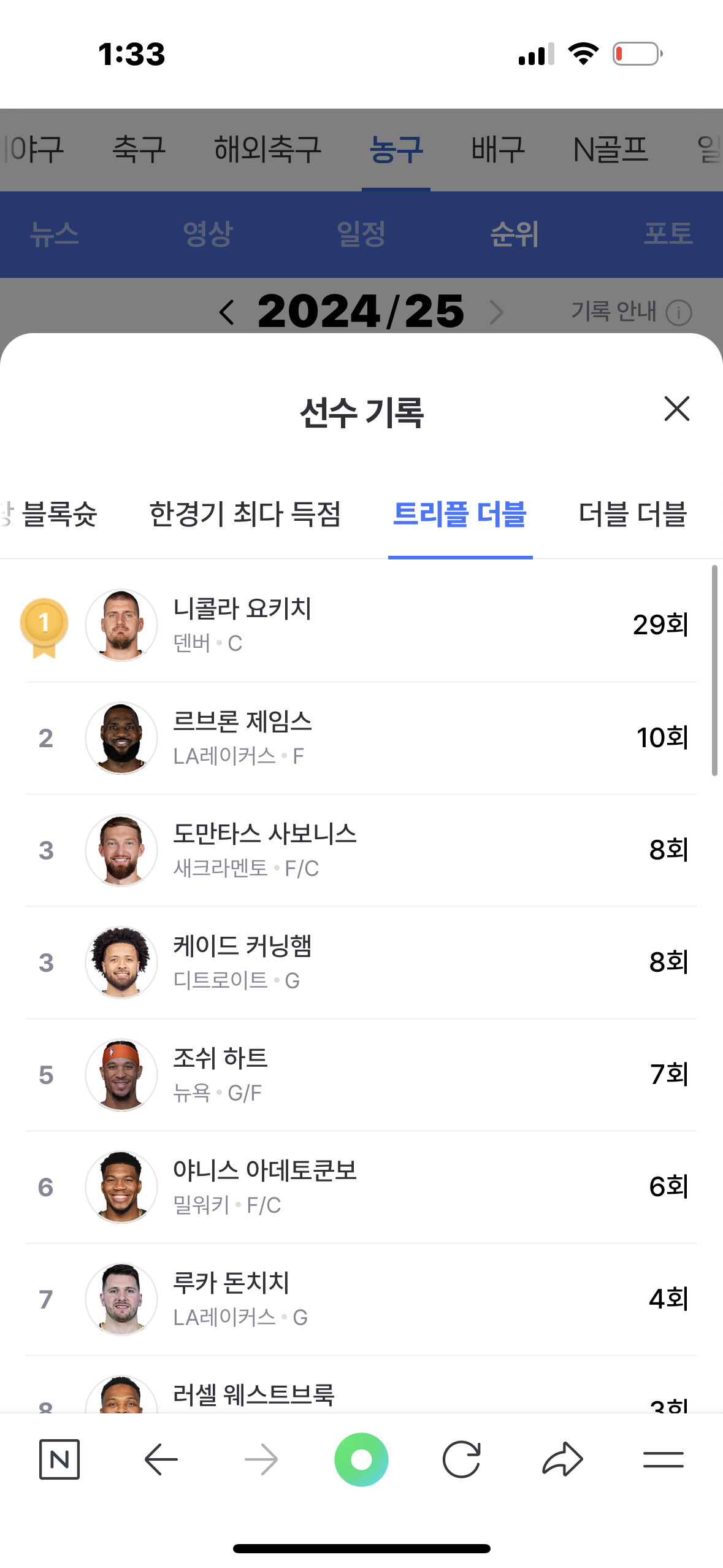Switch to the 더블 더블 tab
Screen dimensions: 723x1568
point(632,514)
